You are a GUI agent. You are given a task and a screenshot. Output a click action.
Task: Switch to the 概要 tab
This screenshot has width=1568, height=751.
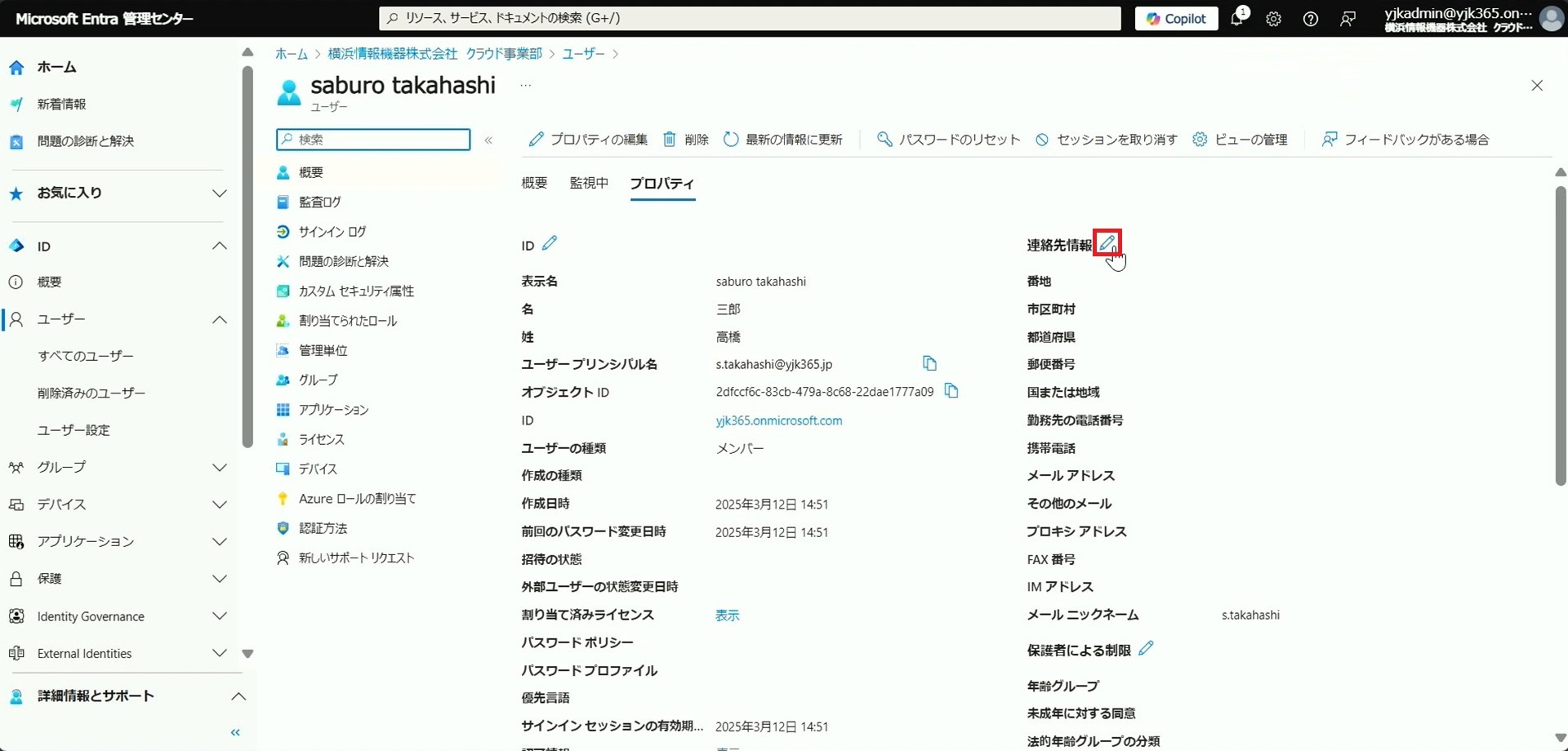[x=534, y=184]
